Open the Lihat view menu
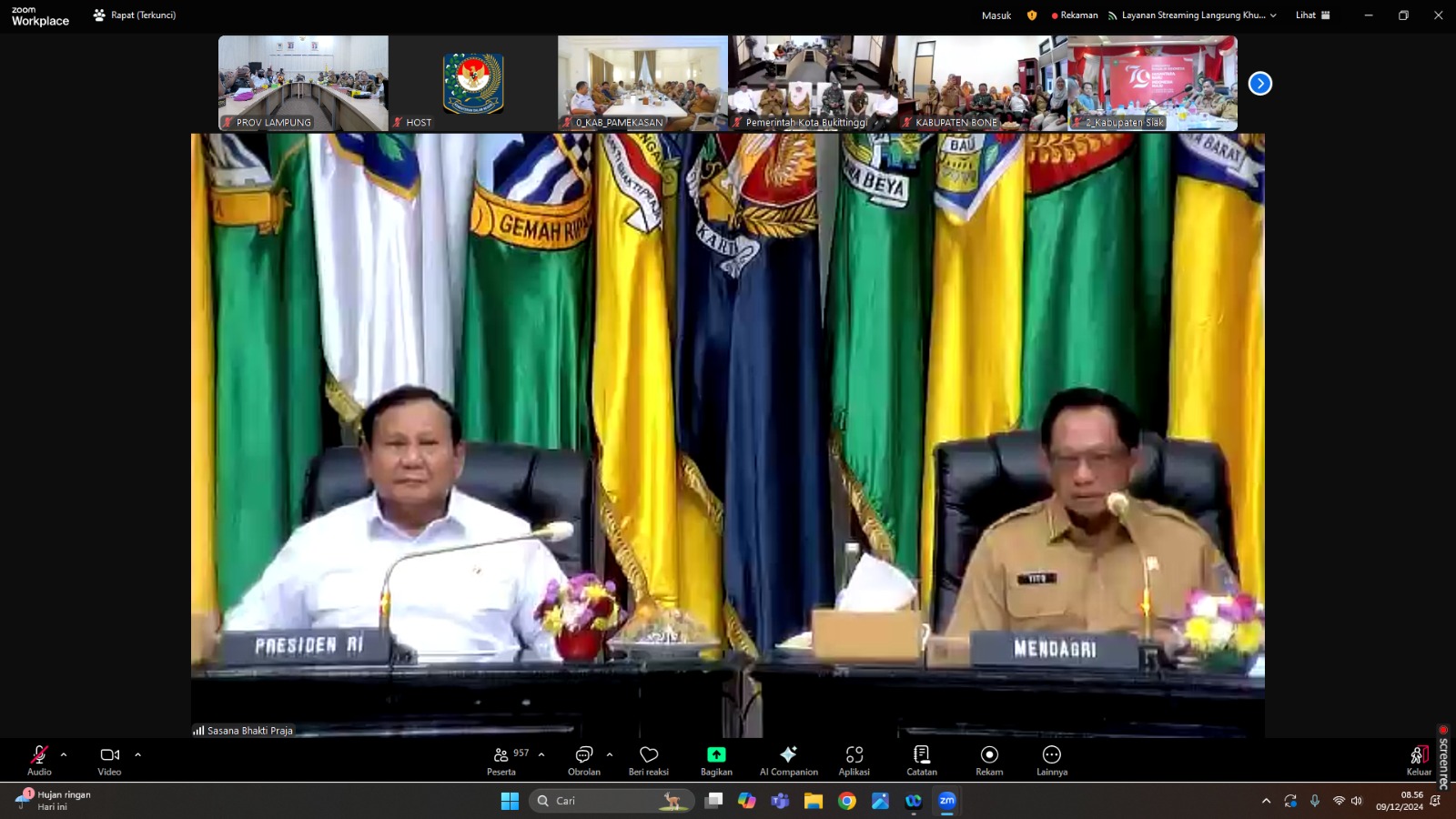This screenshot has width=1456, height=819. (x=1312, y=15)
